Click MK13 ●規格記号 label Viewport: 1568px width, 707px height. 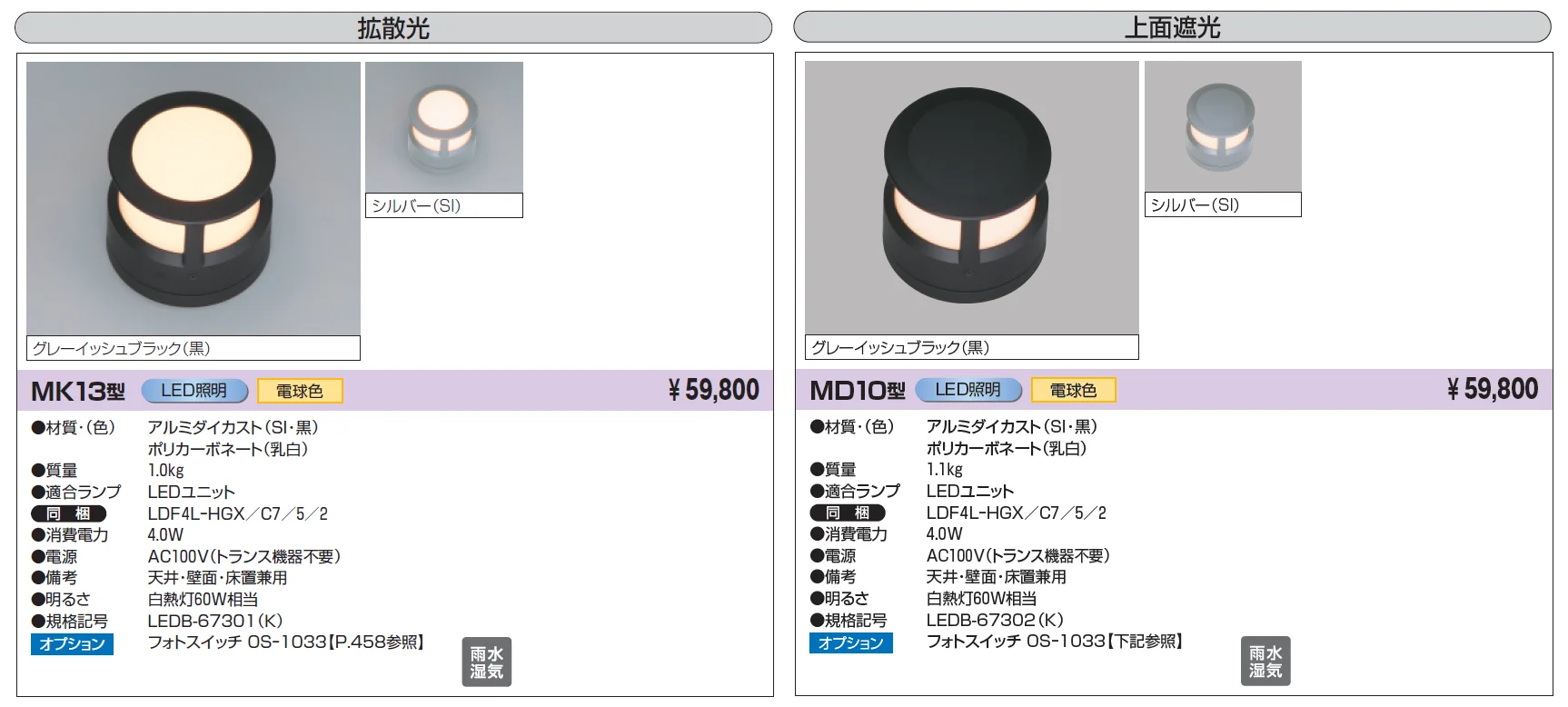point(70,622)
